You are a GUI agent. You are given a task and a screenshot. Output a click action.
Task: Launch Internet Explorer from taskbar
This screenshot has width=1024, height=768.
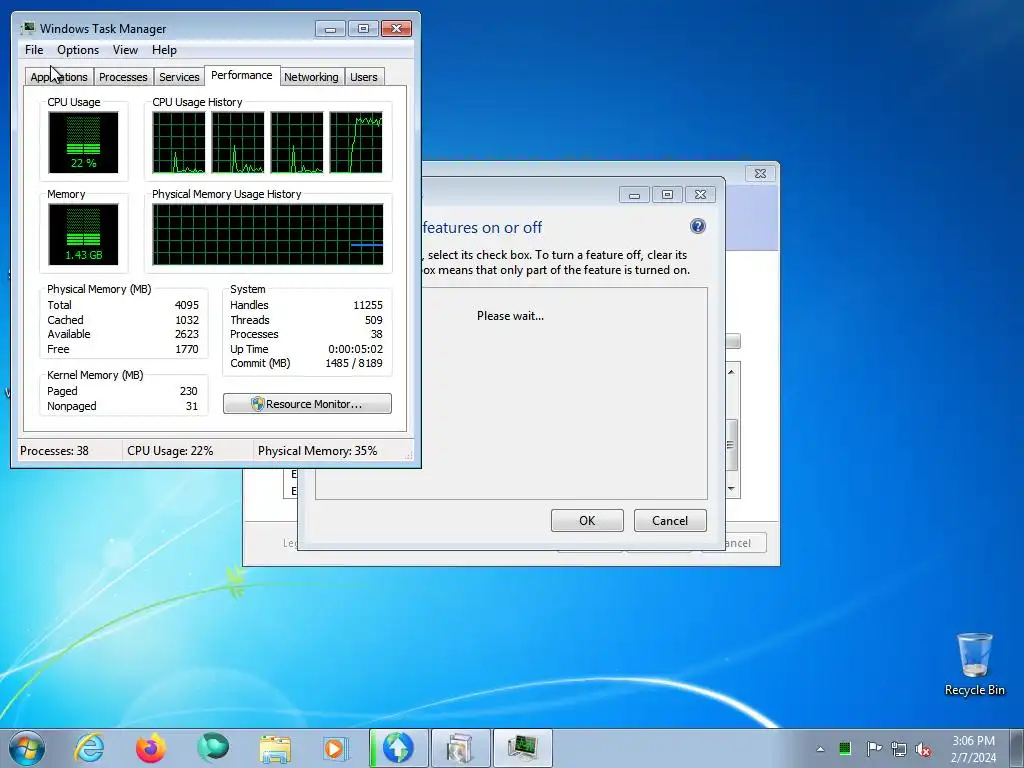[x=89, y=748]
